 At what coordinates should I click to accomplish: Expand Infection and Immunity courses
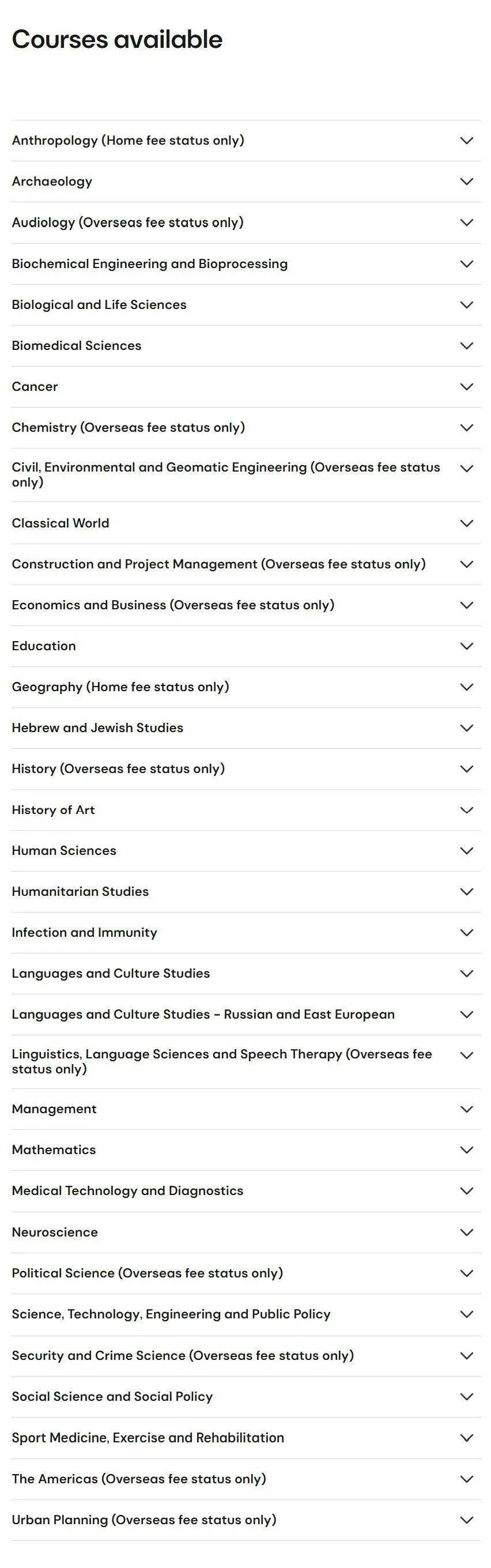(246, 933)
